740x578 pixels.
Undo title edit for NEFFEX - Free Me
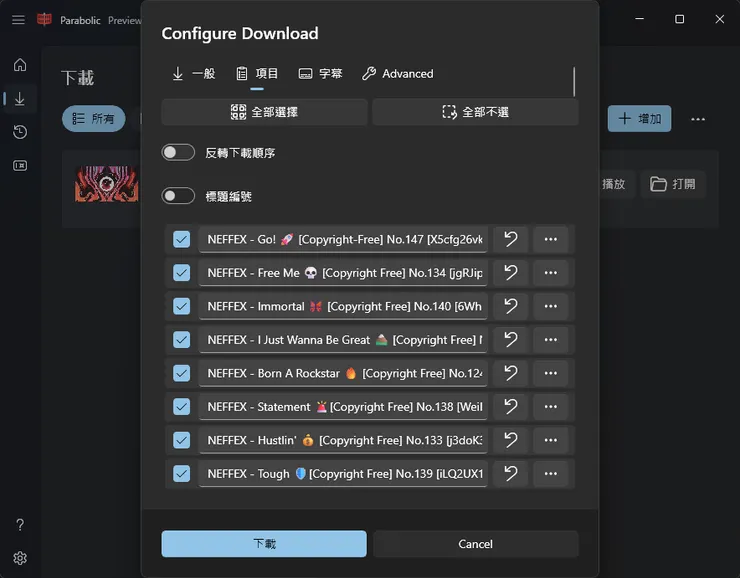(x=511, y=273)
